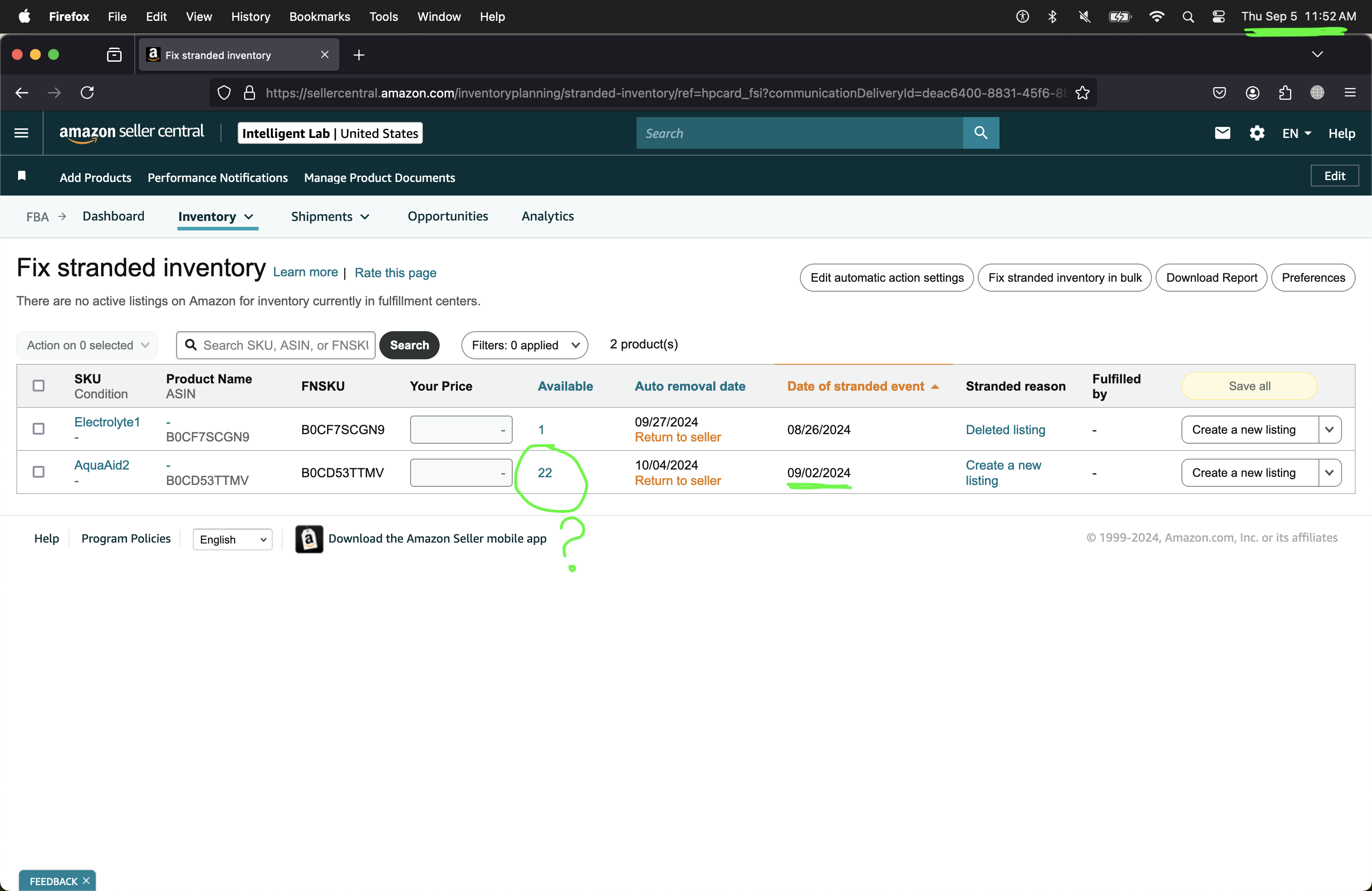Open the Opportunities tab
The width and height of the screenshot is (1372, 891).
(x=448, y=216)
